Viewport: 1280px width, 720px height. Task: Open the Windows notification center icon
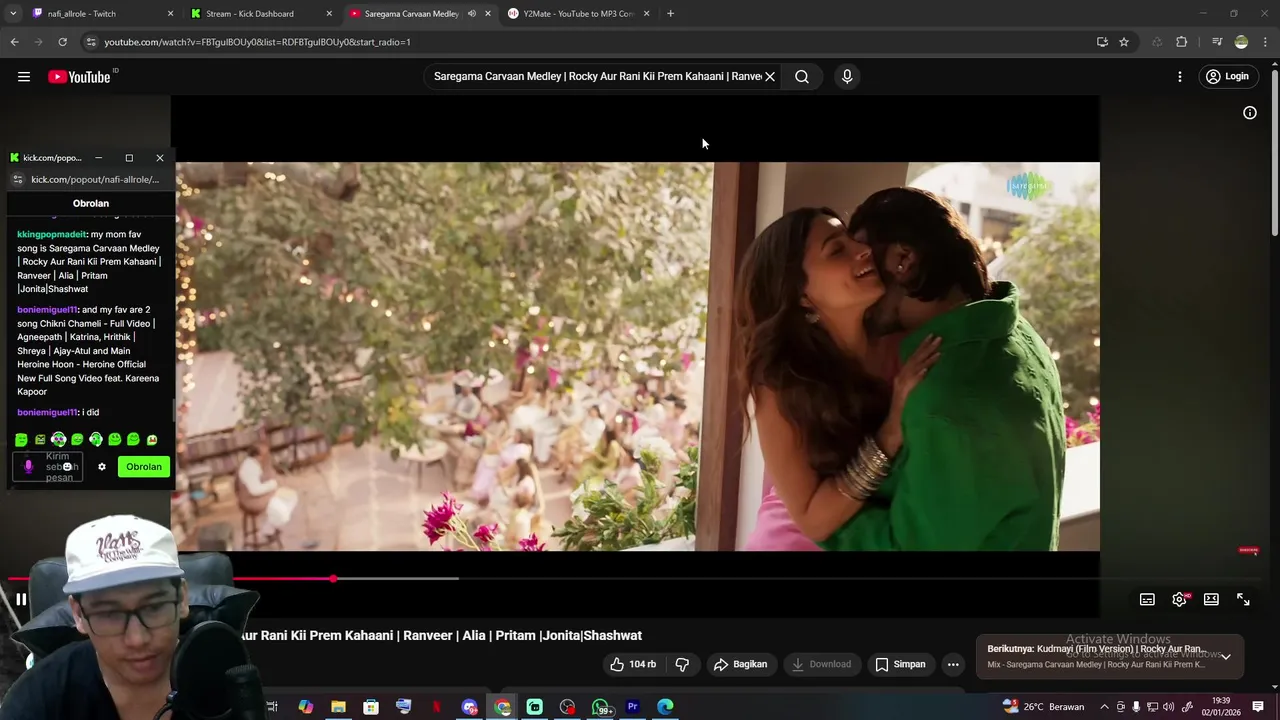pos(1258,707)
